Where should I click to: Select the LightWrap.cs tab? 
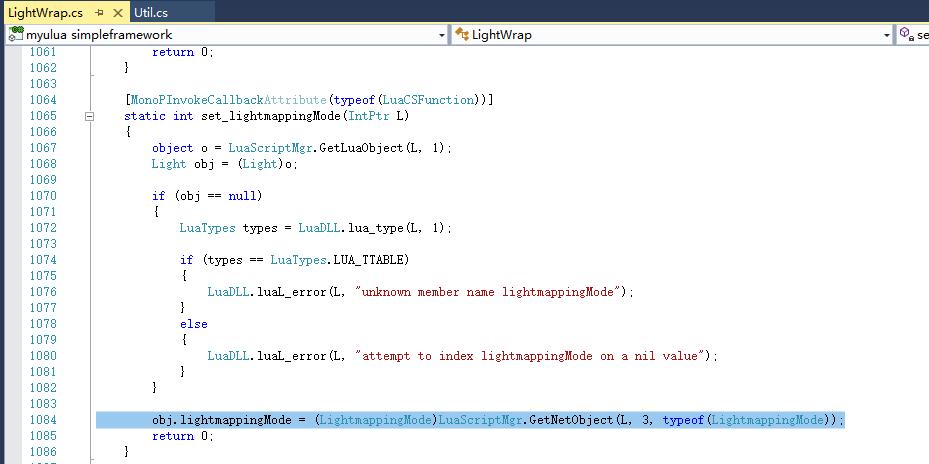point(45,12)
